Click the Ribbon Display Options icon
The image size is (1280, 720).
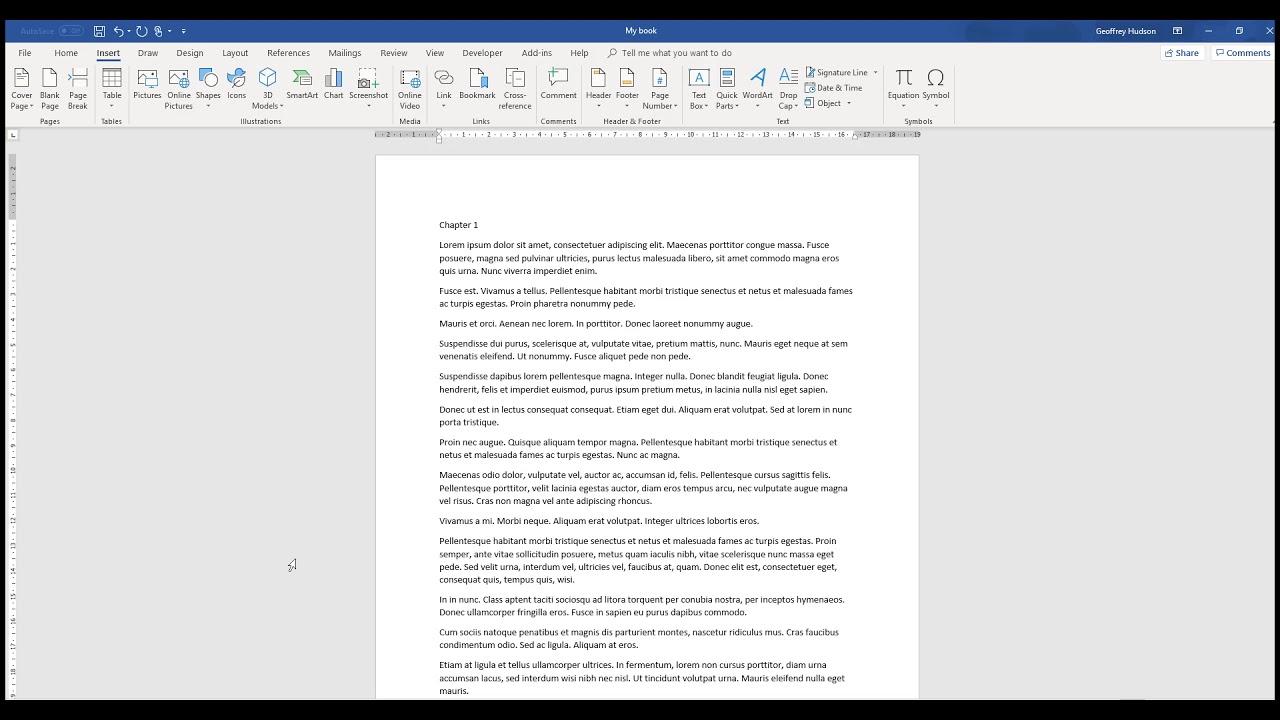tap(1177, 31)
